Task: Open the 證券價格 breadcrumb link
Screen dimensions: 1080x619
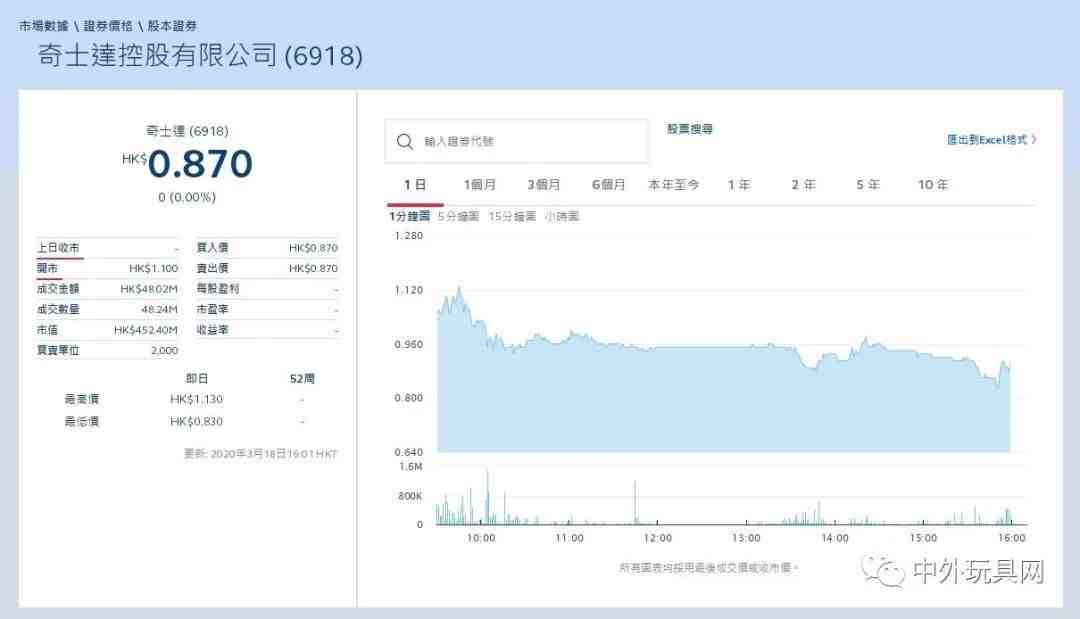Action: click(109, 26)
